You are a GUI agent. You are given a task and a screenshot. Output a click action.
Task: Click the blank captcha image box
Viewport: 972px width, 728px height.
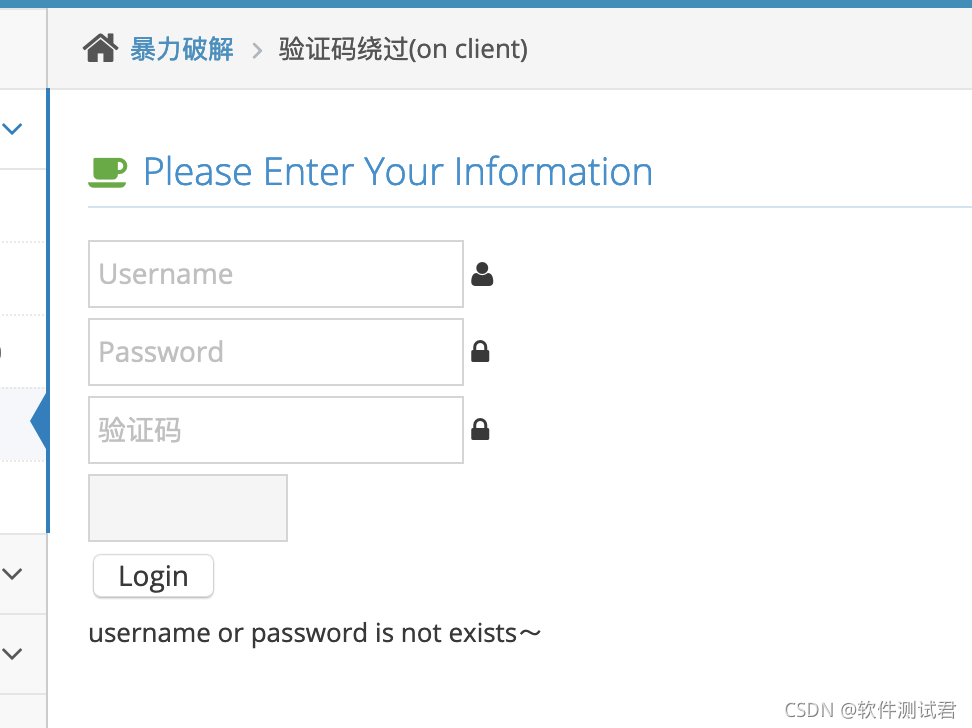tap(187, 507)
